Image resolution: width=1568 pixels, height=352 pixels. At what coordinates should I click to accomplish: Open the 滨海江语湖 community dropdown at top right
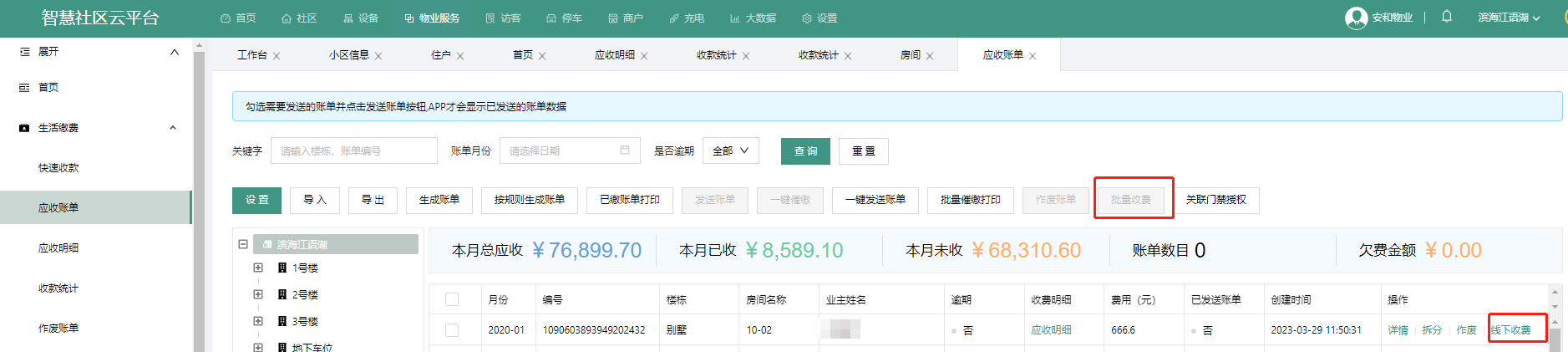tap(1509, 18)
